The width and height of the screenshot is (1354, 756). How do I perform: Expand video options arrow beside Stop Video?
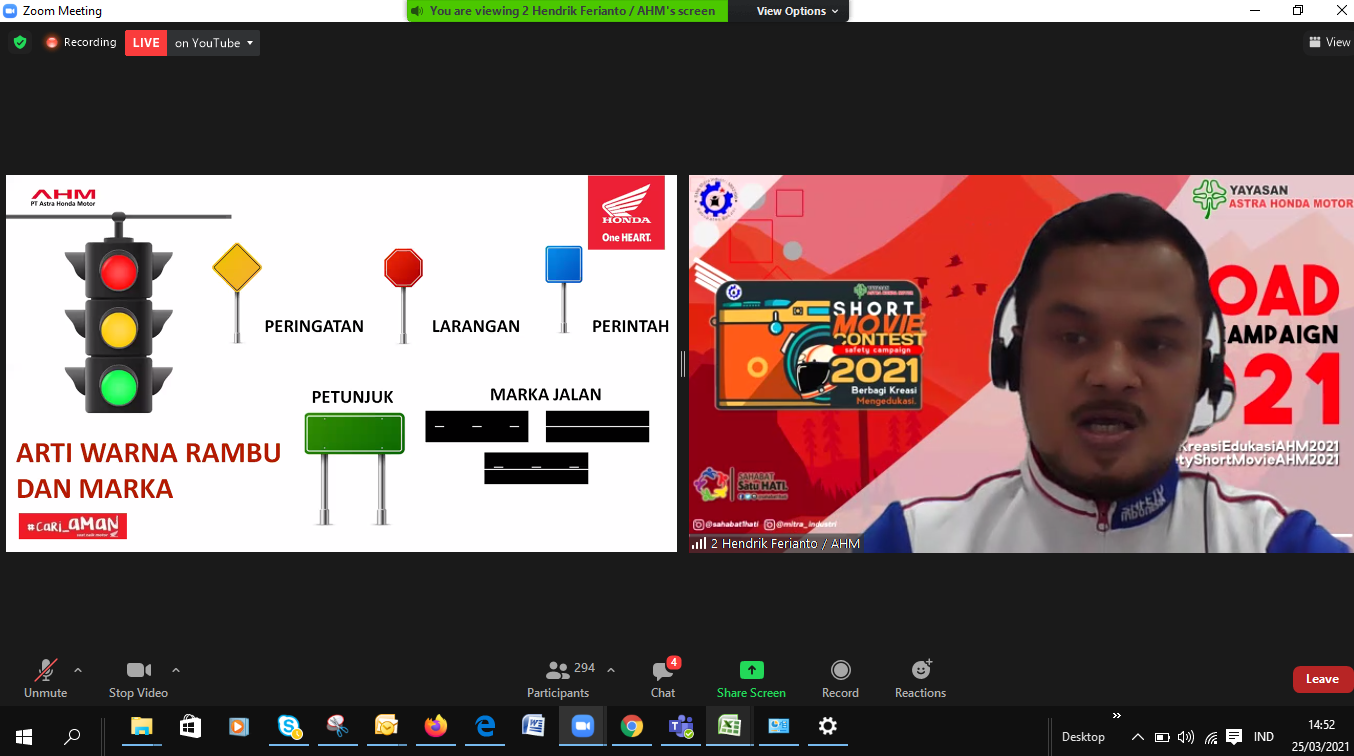click(176, 670)
